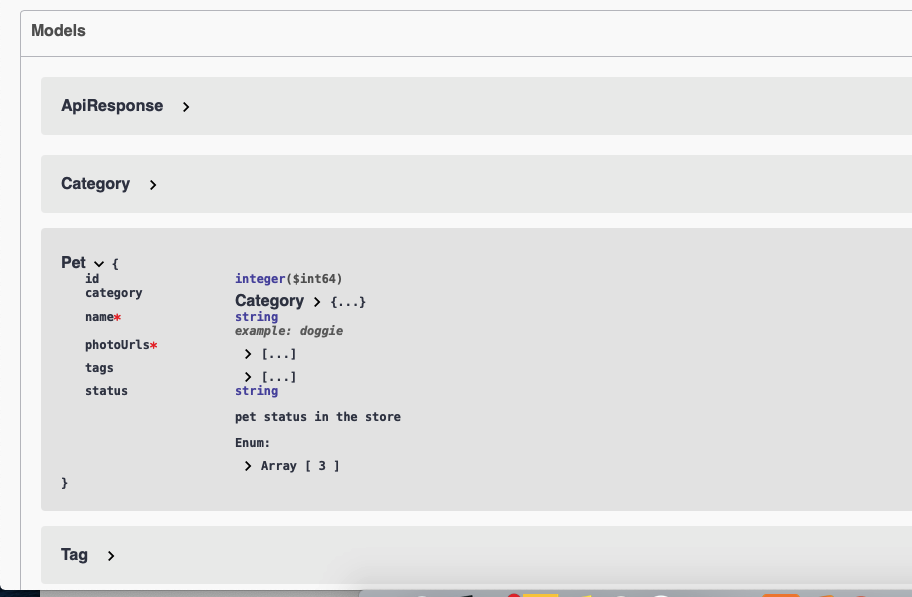The image size is (912, 597).
Task: Expand the Category model in Models list
Action: point(152,185)
